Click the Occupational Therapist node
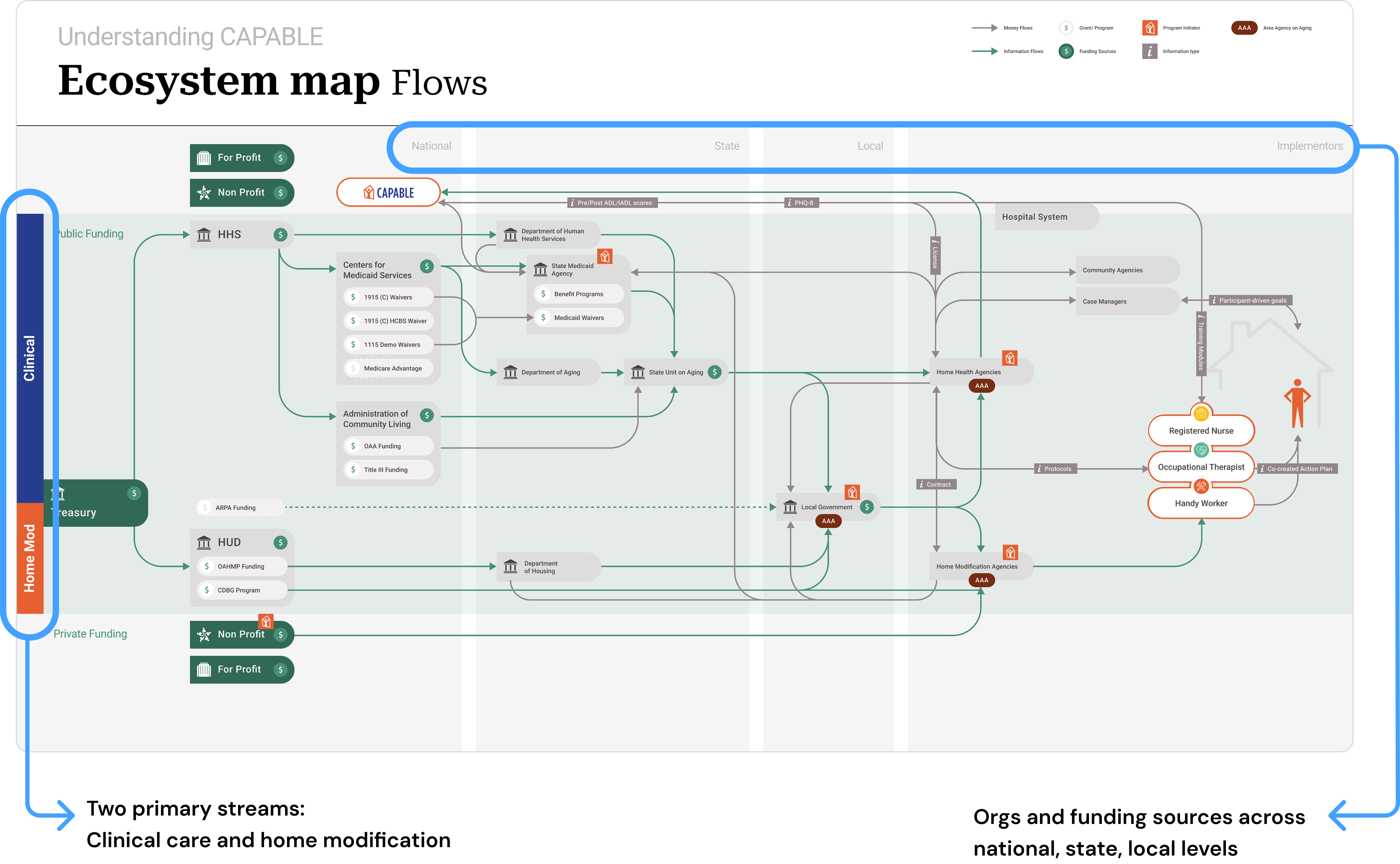Viewport: 1400px width, 864px height. pyautogui.click(x=1201, y=467)
